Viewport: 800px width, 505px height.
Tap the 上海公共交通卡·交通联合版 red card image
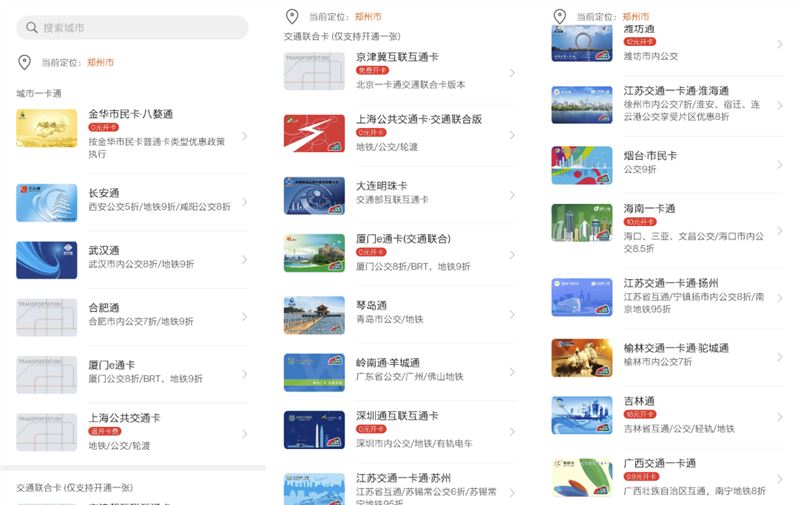coord(314,133)
